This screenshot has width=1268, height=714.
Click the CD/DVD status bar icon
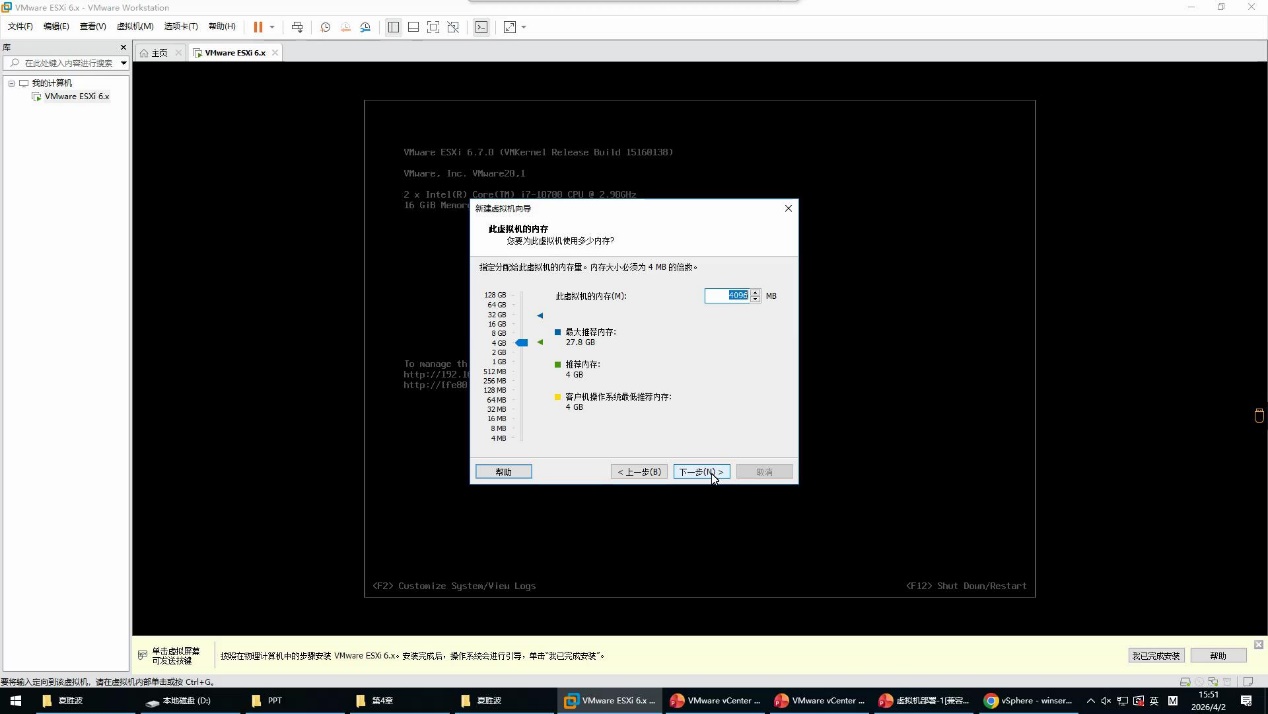1199,682
